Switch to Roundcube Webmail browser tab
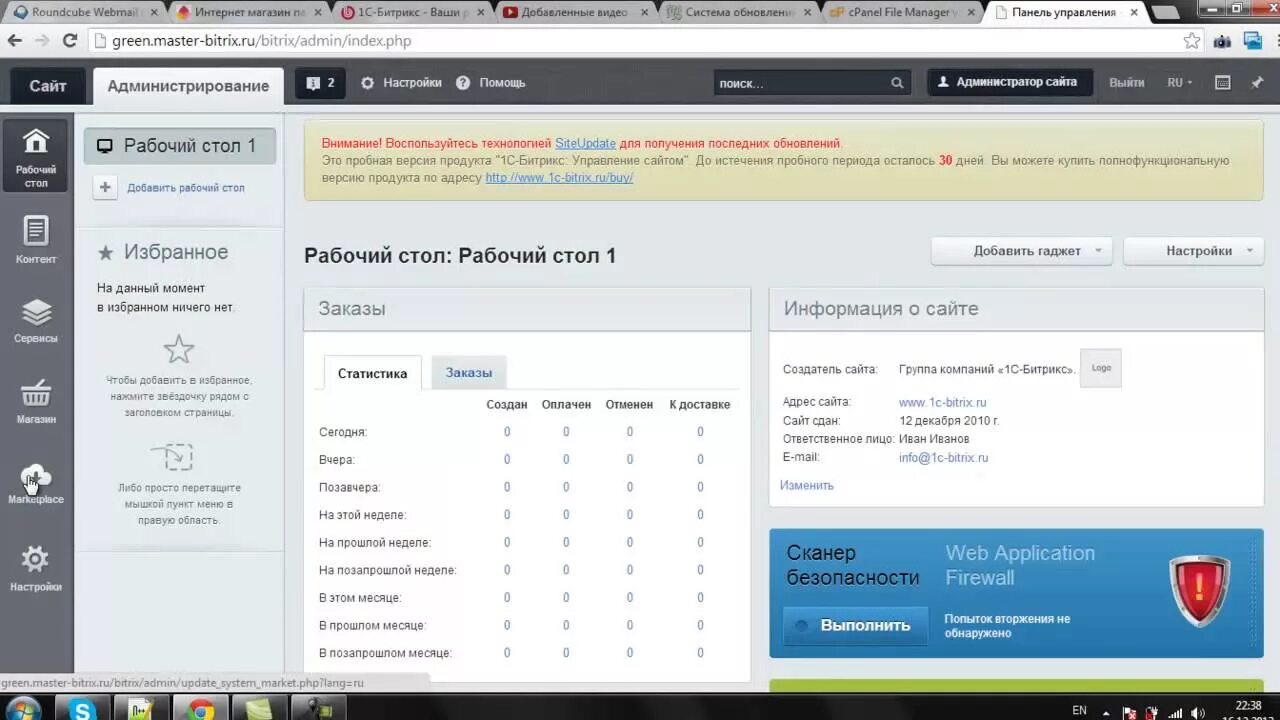This screenshot has width=1280, height=720. point(82,13)
